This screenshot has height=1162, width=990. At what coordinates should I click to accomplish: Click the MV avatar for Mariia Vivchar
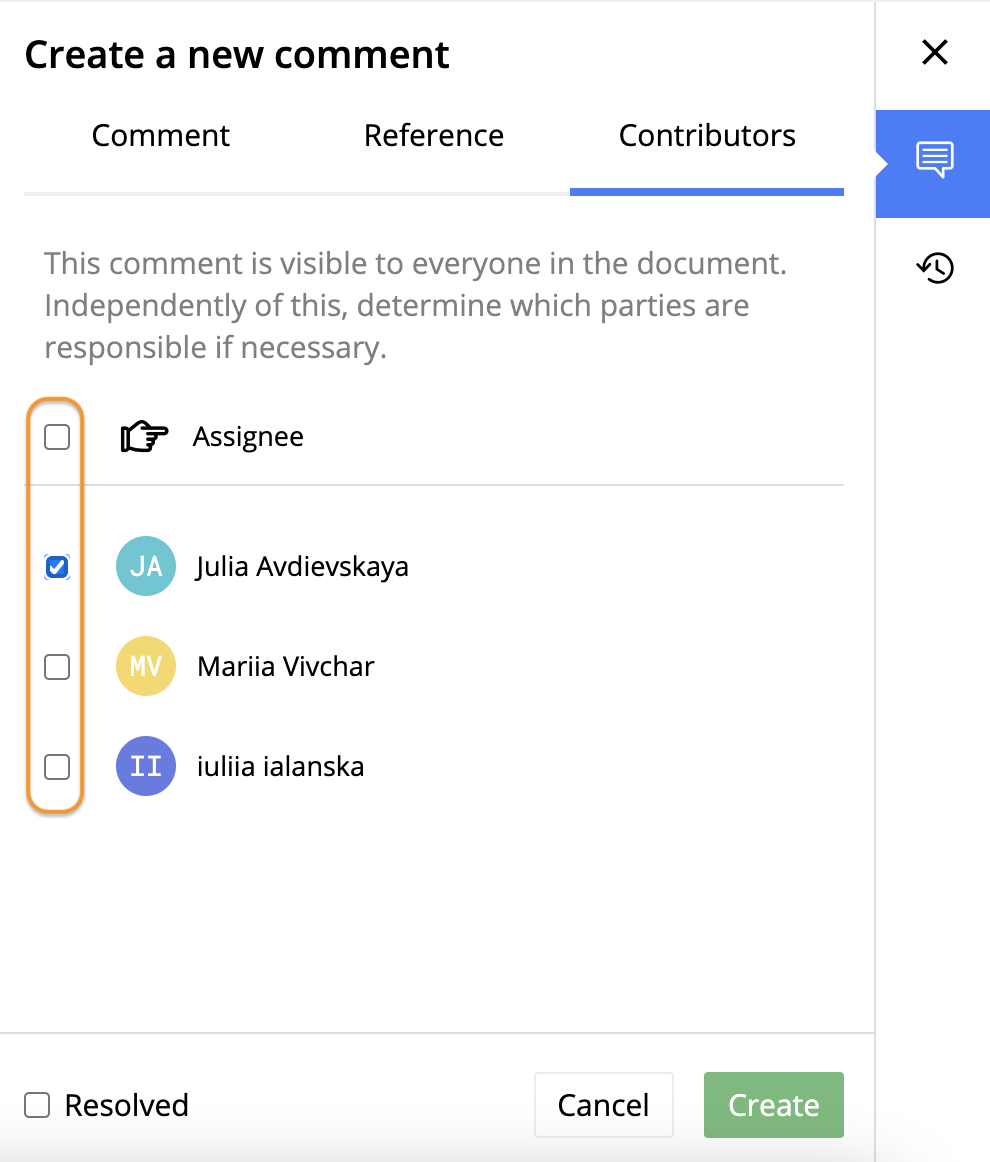coord(146,665)
